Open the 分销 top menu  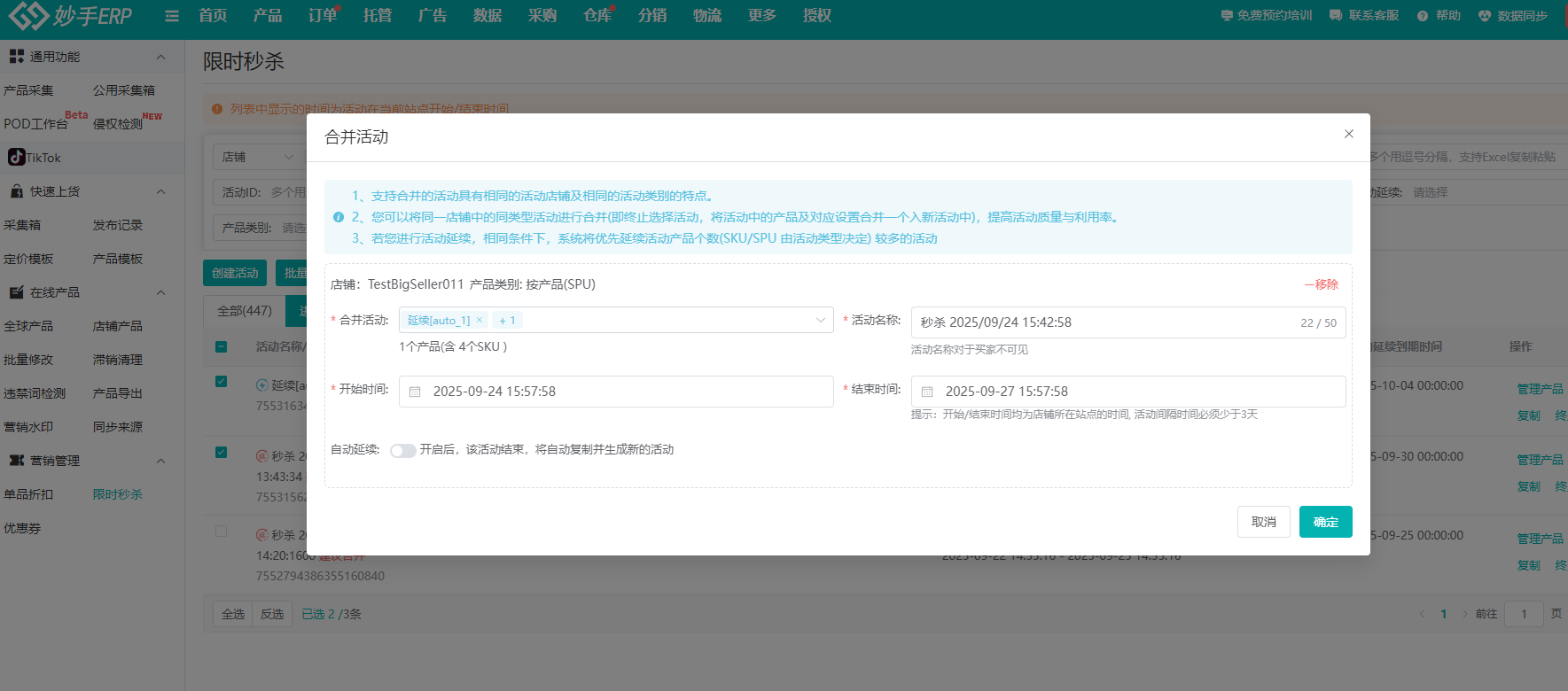[652, 16]
